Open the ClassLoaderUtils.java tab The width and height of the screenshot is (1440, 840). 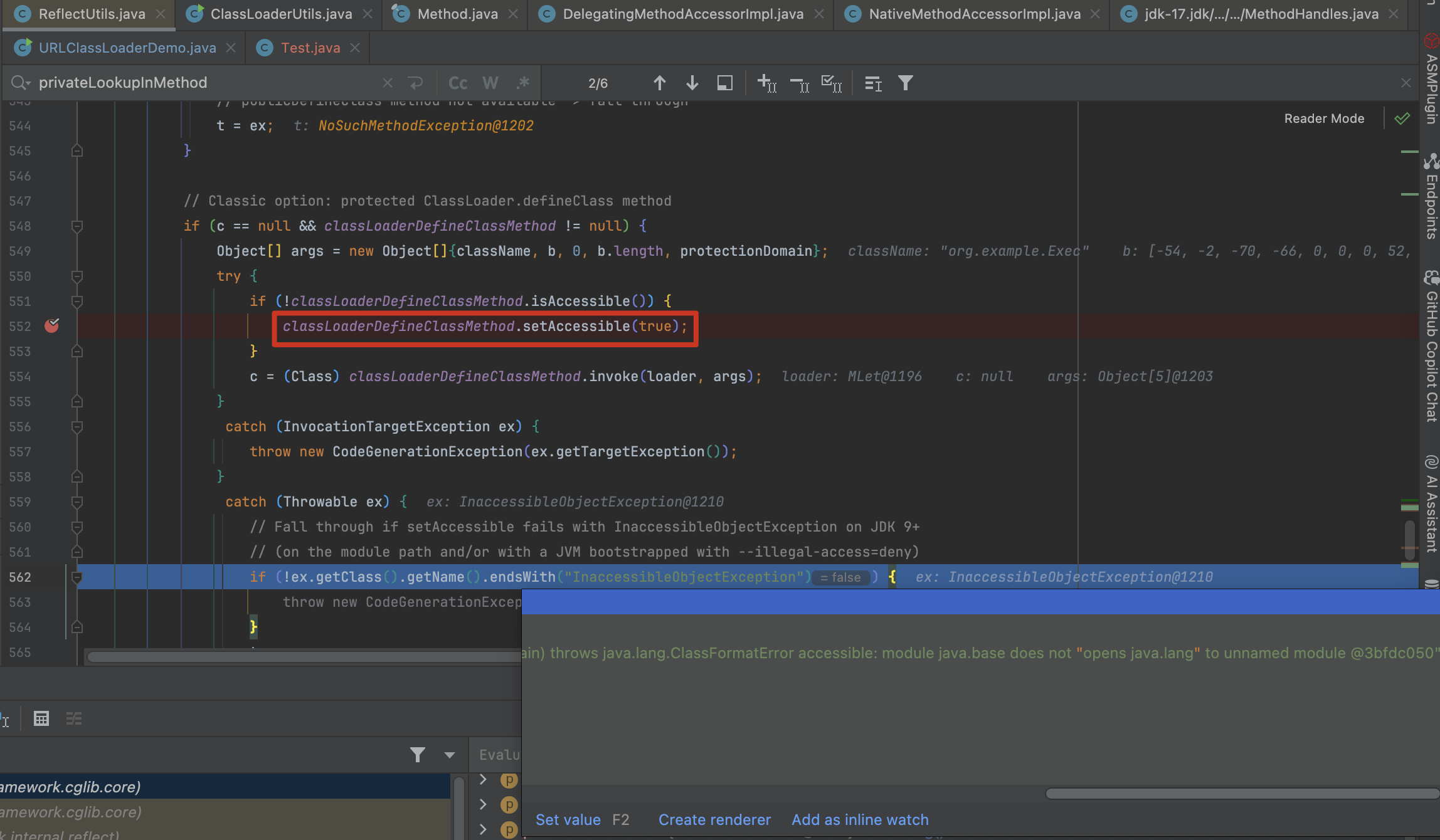point(281,14)
